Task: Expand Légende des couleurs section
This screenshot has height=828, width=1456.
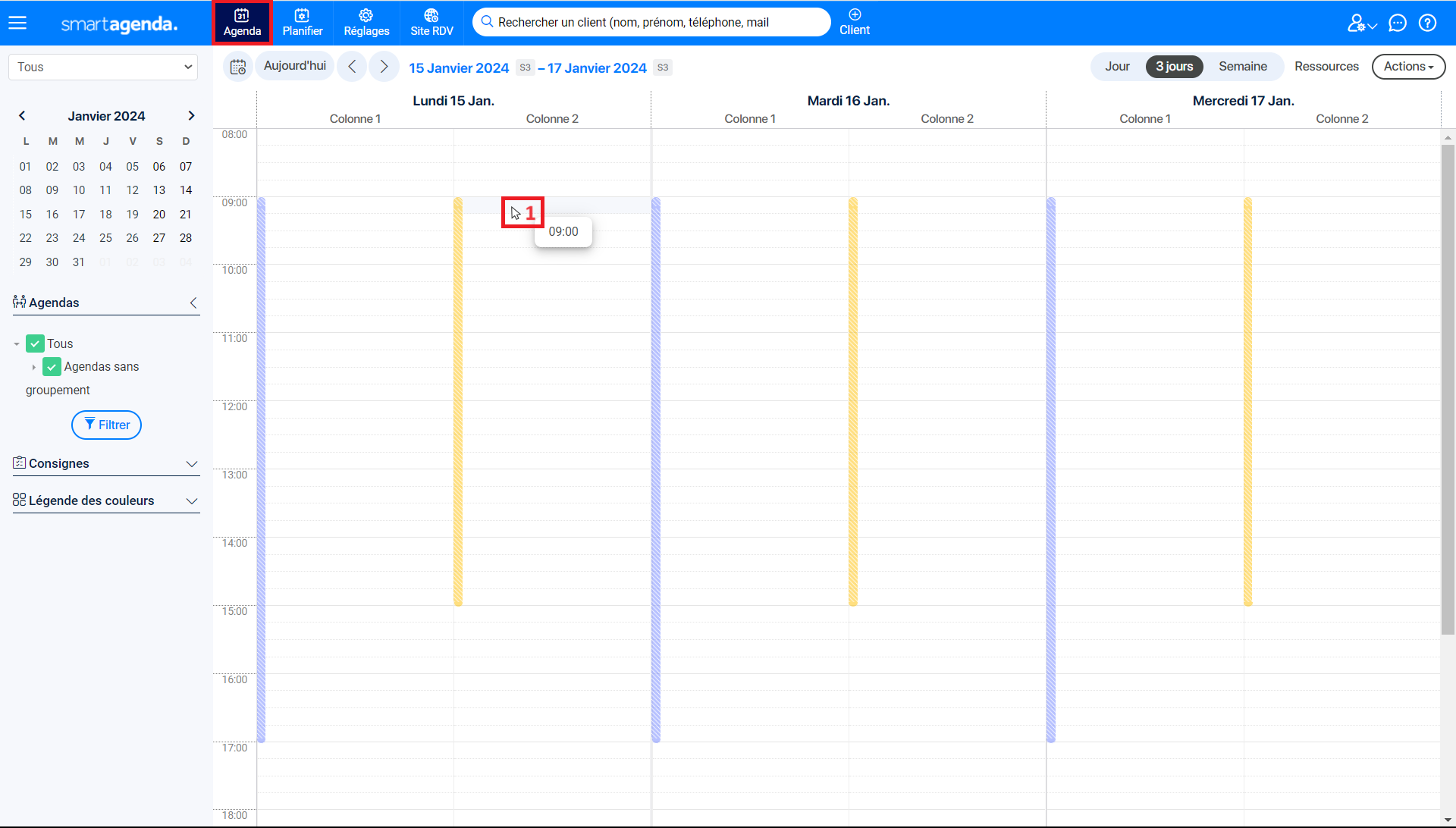Action: 192,501
